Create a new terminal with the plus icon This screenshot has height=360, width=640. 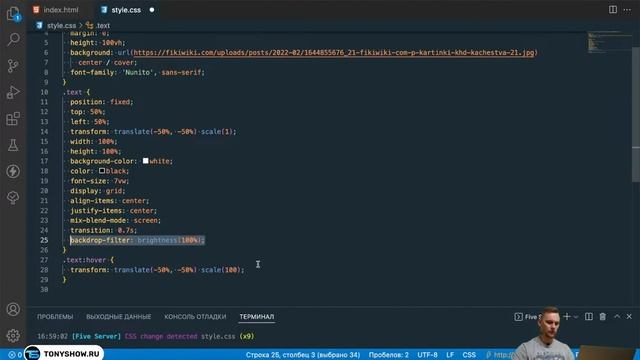(567, 316)
